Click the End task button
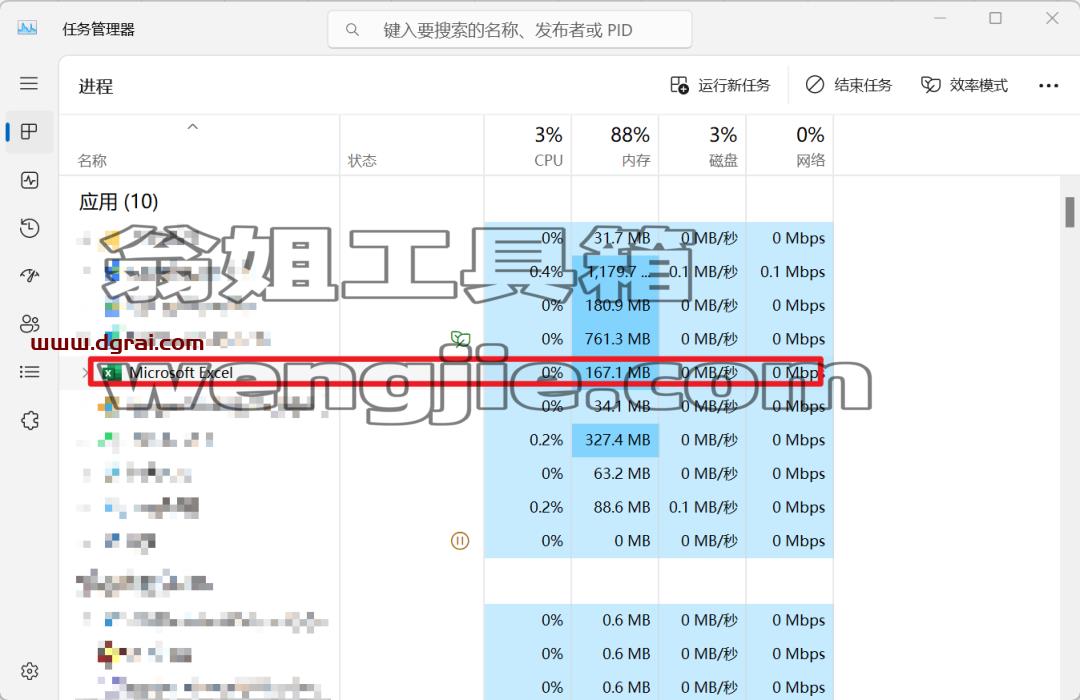The width and height of the screenshot is (1080, 700). tap(849, 85)
